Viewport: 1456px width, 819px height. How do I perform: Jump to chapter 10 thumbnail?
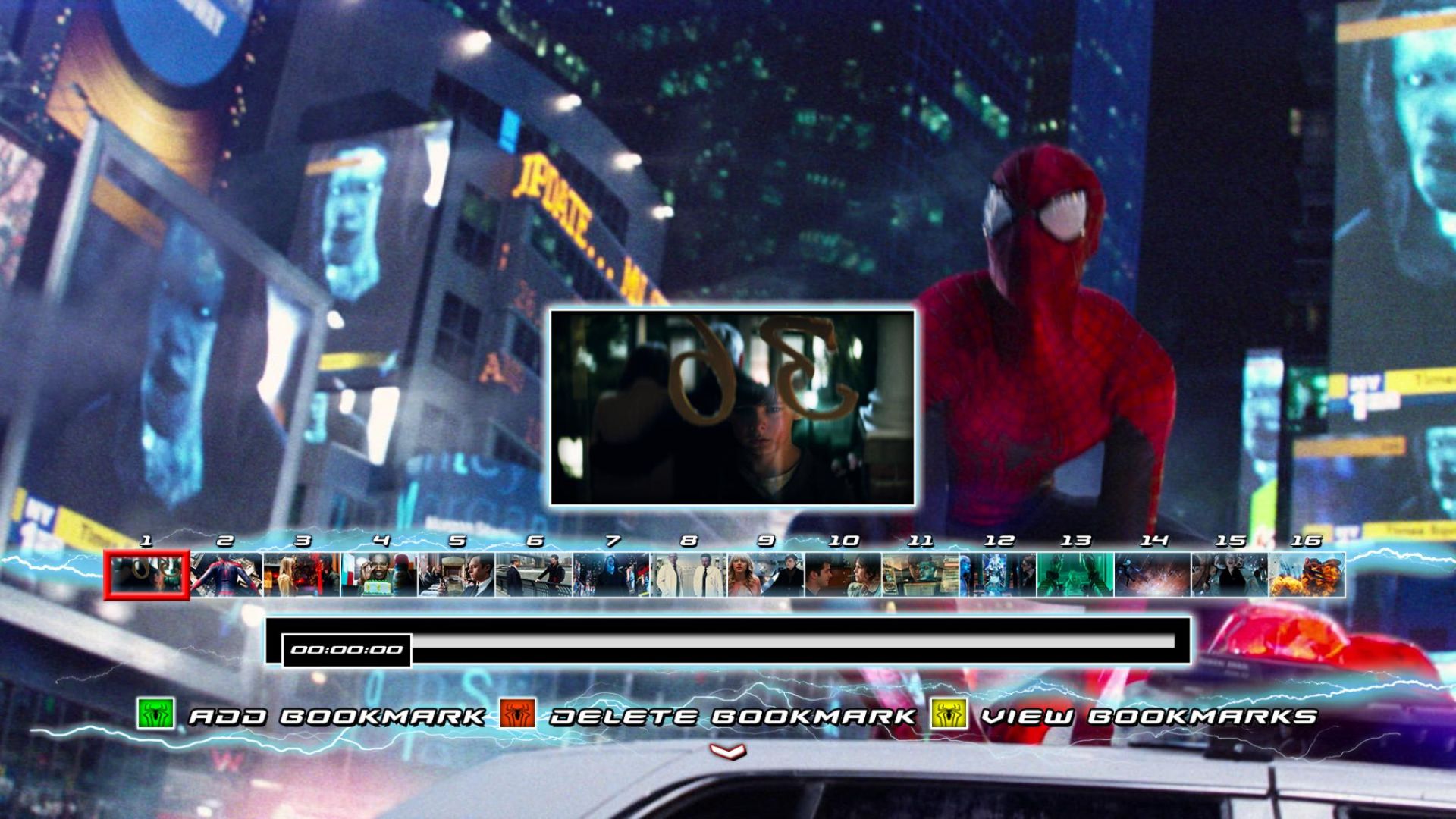[843, 575]
